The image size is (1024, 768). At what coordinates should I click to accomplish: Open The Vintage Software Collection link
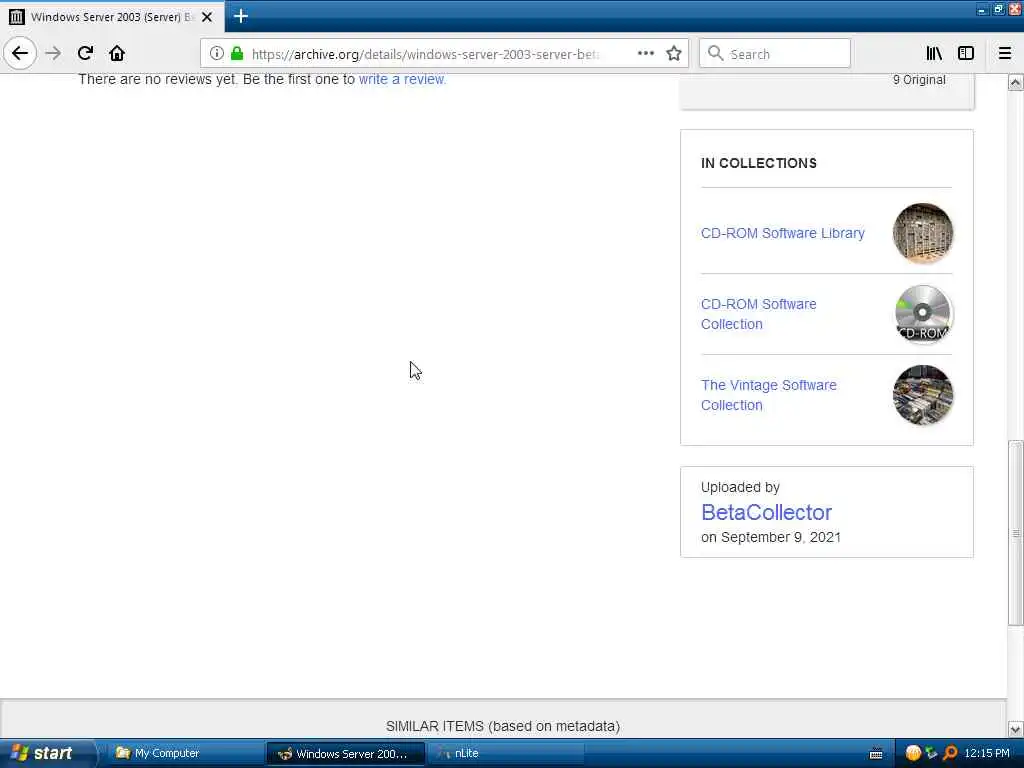(769, 395)
